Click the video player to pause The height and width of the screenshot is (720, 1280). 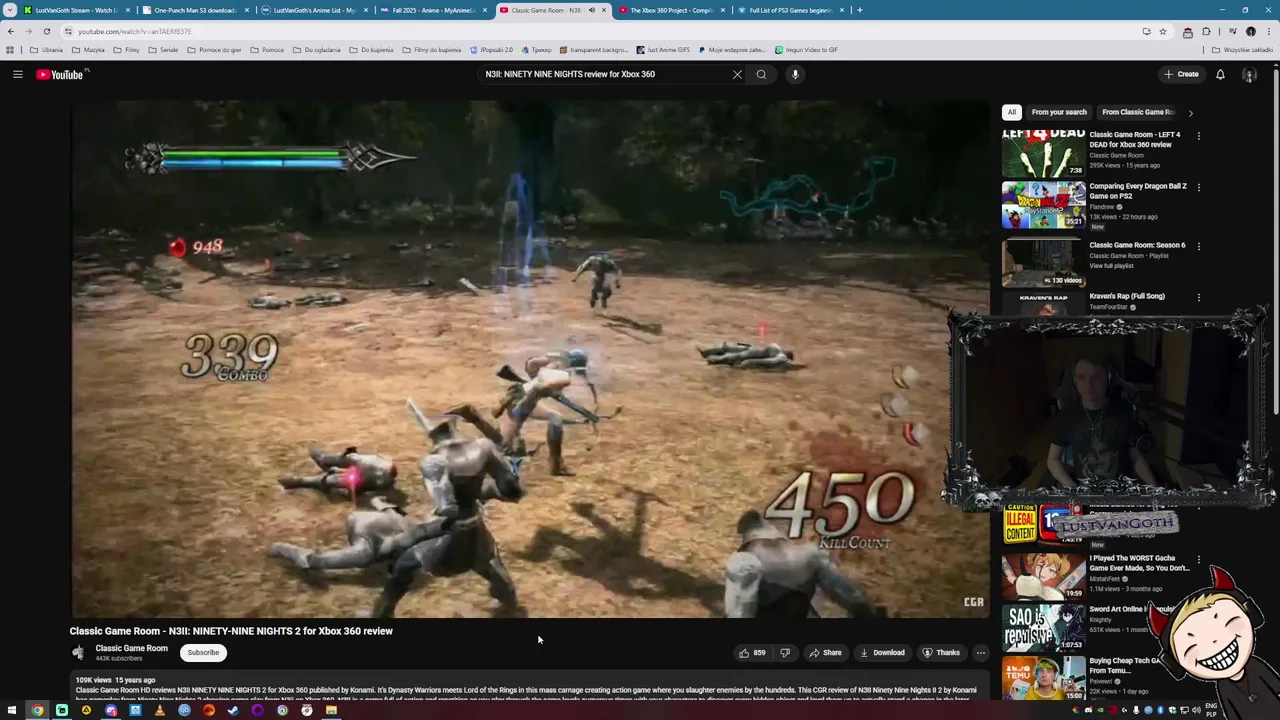click(x=530, y=360)
